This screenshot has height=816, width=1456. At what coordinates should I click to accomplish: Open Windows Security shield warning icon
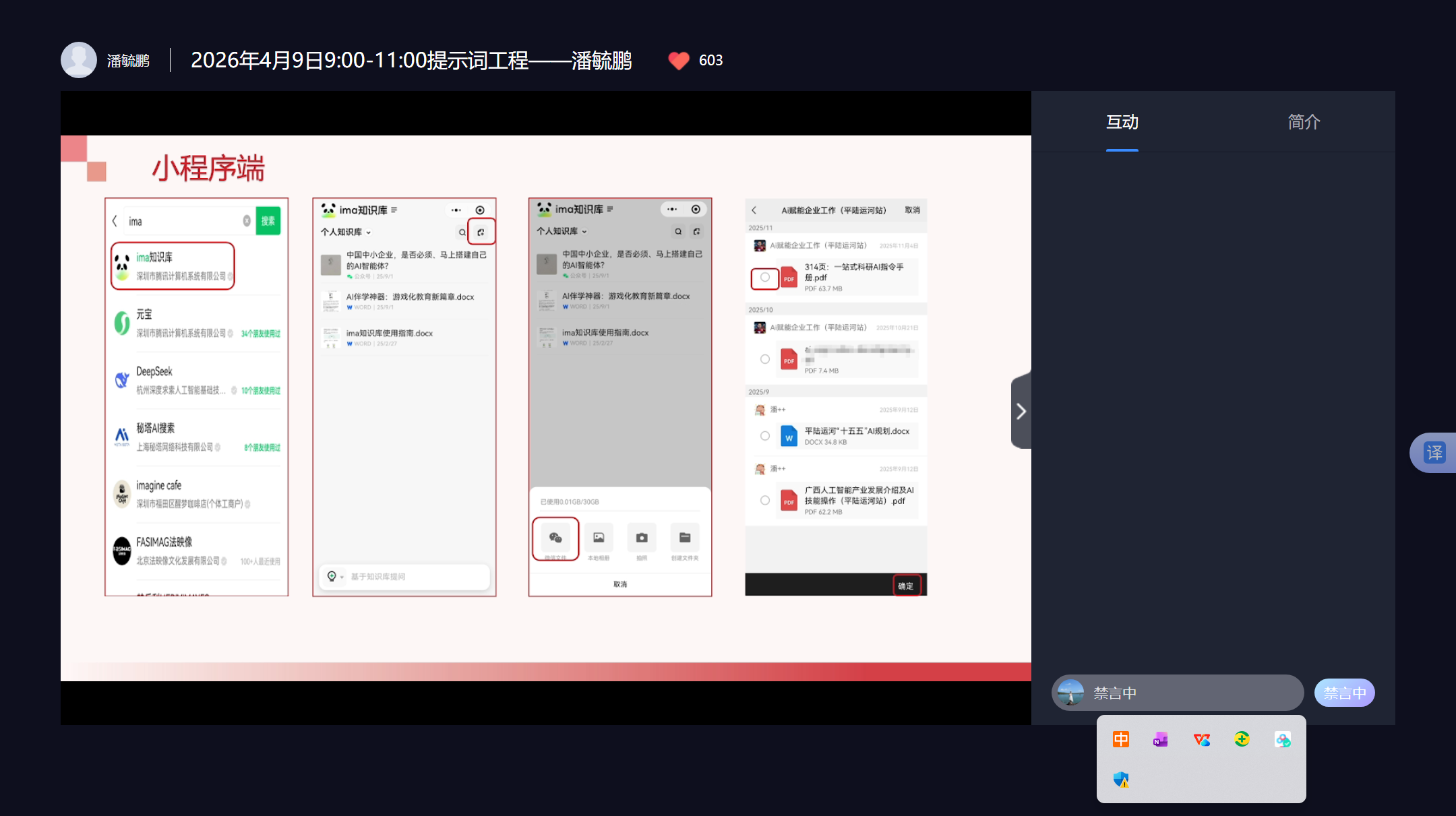pos(1120,780)
